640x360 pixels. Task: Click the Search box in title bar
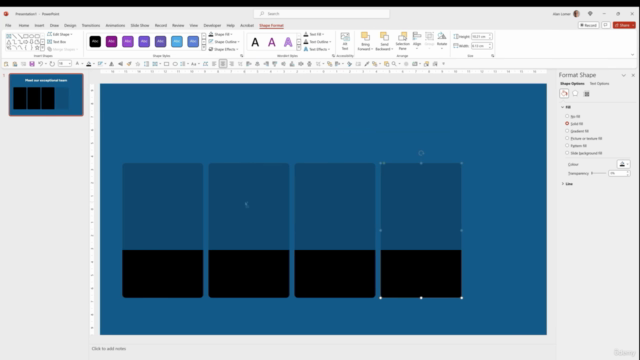(x=321, y=13)
